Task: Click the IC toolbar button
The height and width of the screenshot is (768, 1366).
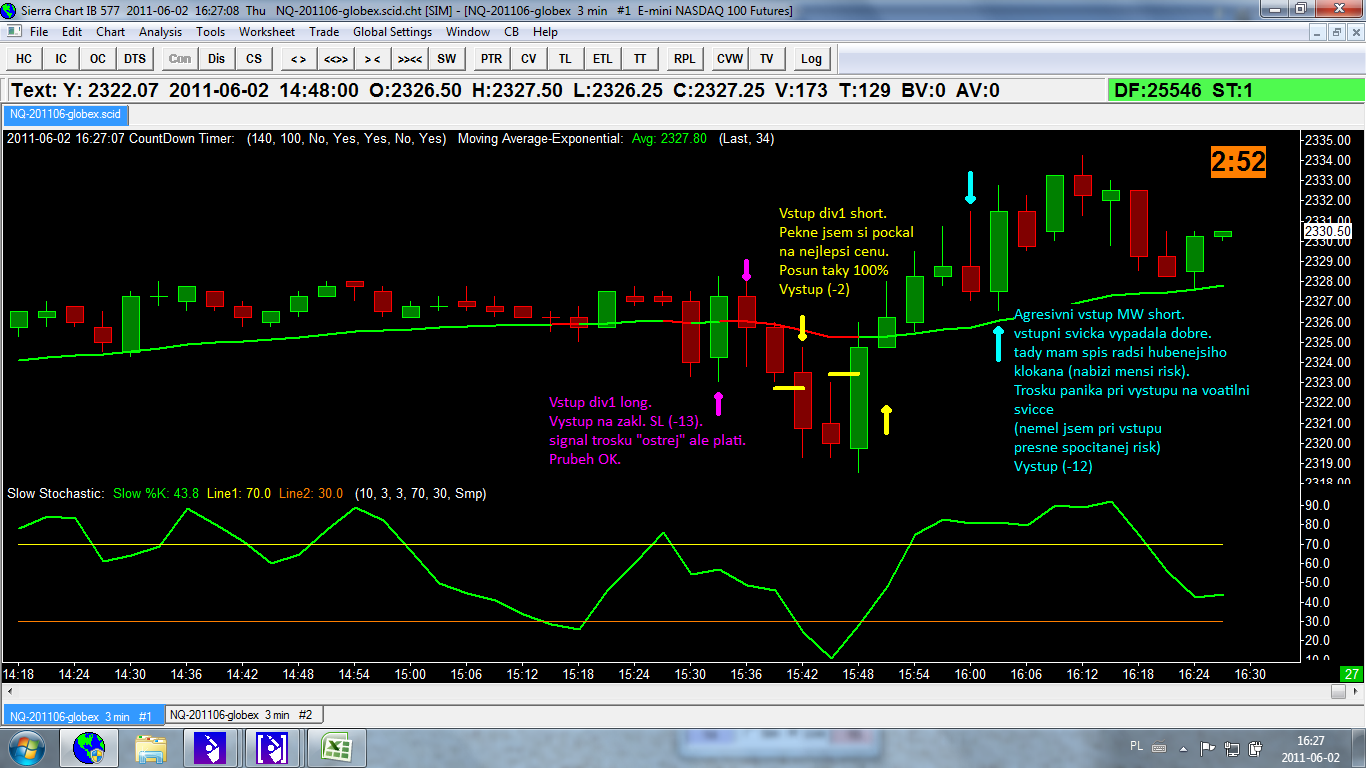Action: [x=61, y=59]
